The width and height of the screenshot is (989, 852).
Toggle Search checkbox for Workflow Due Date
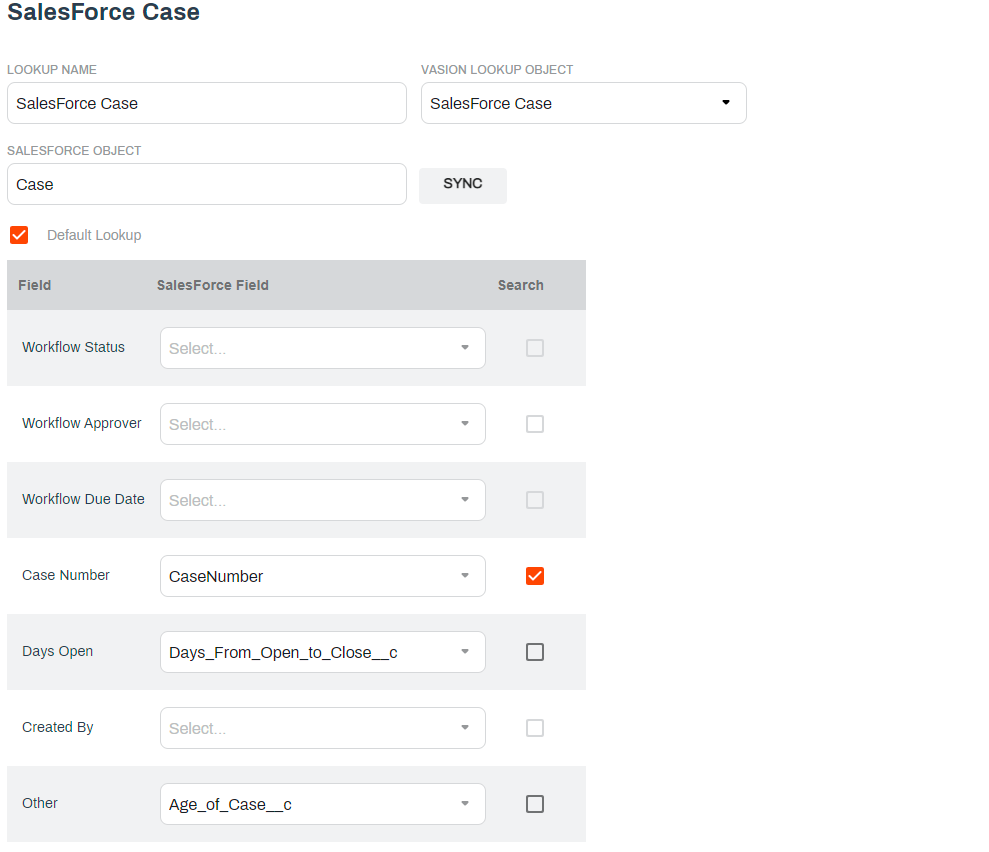(535, 500)
